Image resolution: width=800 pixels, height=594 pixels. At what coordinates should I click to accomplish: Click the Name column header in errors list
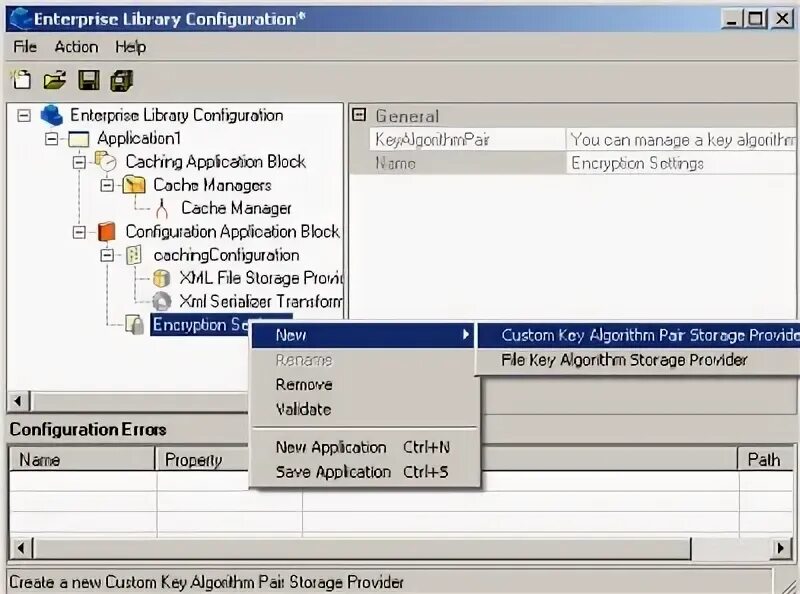(x=82, y=459)
